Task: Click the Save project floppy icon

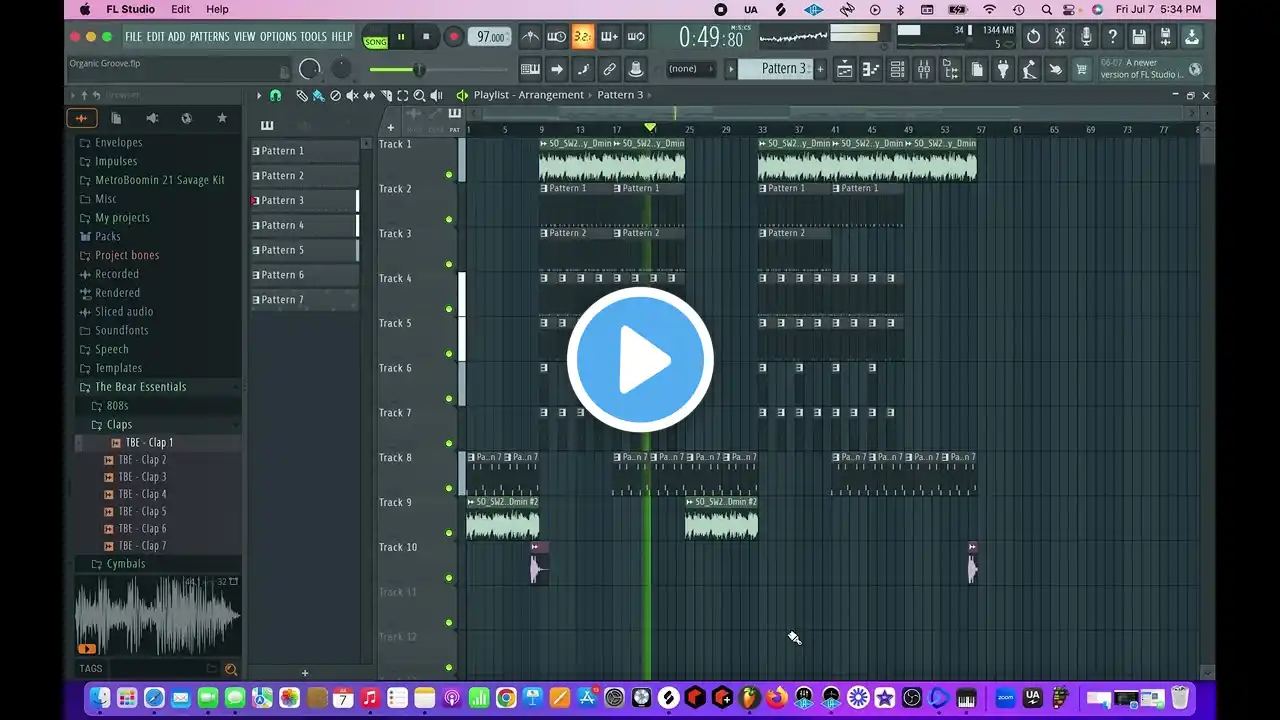Action: point(1139,37)
